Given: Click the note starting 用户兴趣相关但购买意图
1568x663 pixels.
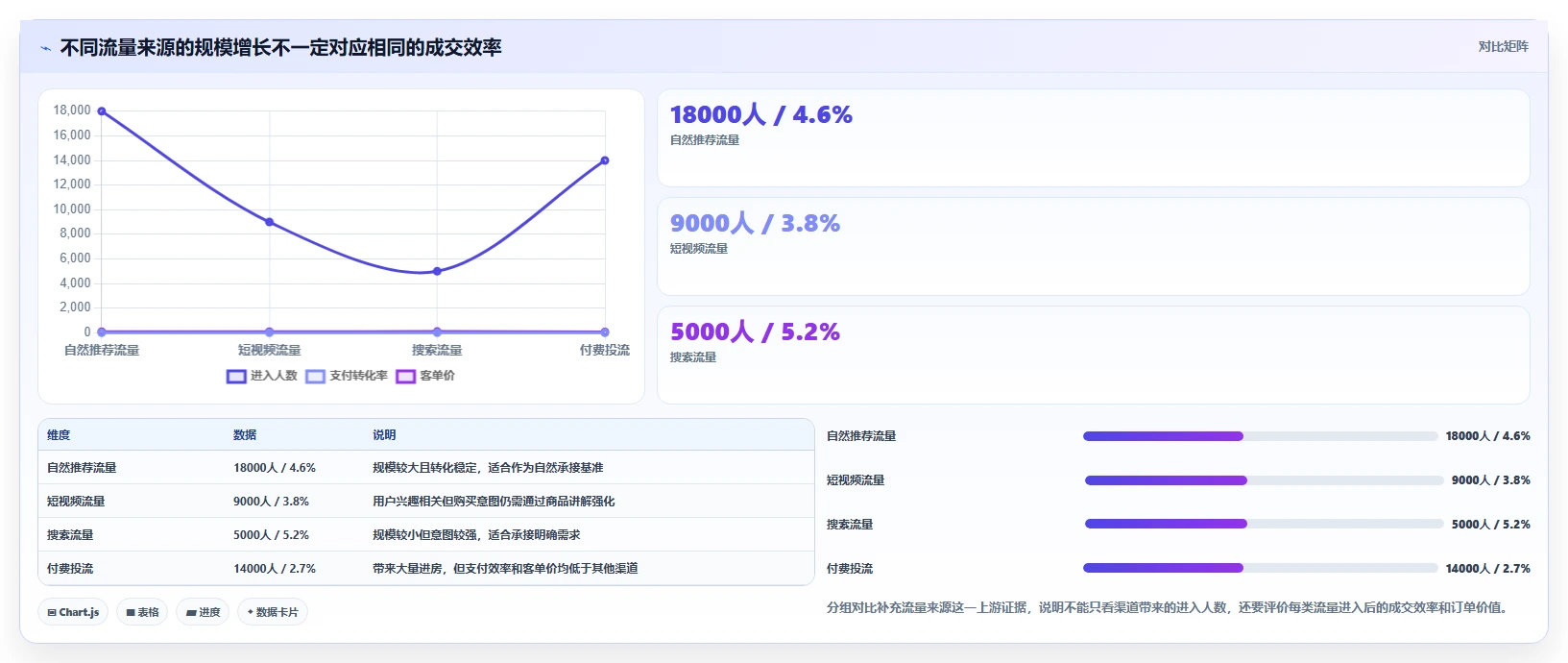Looking at the screenshot, I should pos(494,502).
